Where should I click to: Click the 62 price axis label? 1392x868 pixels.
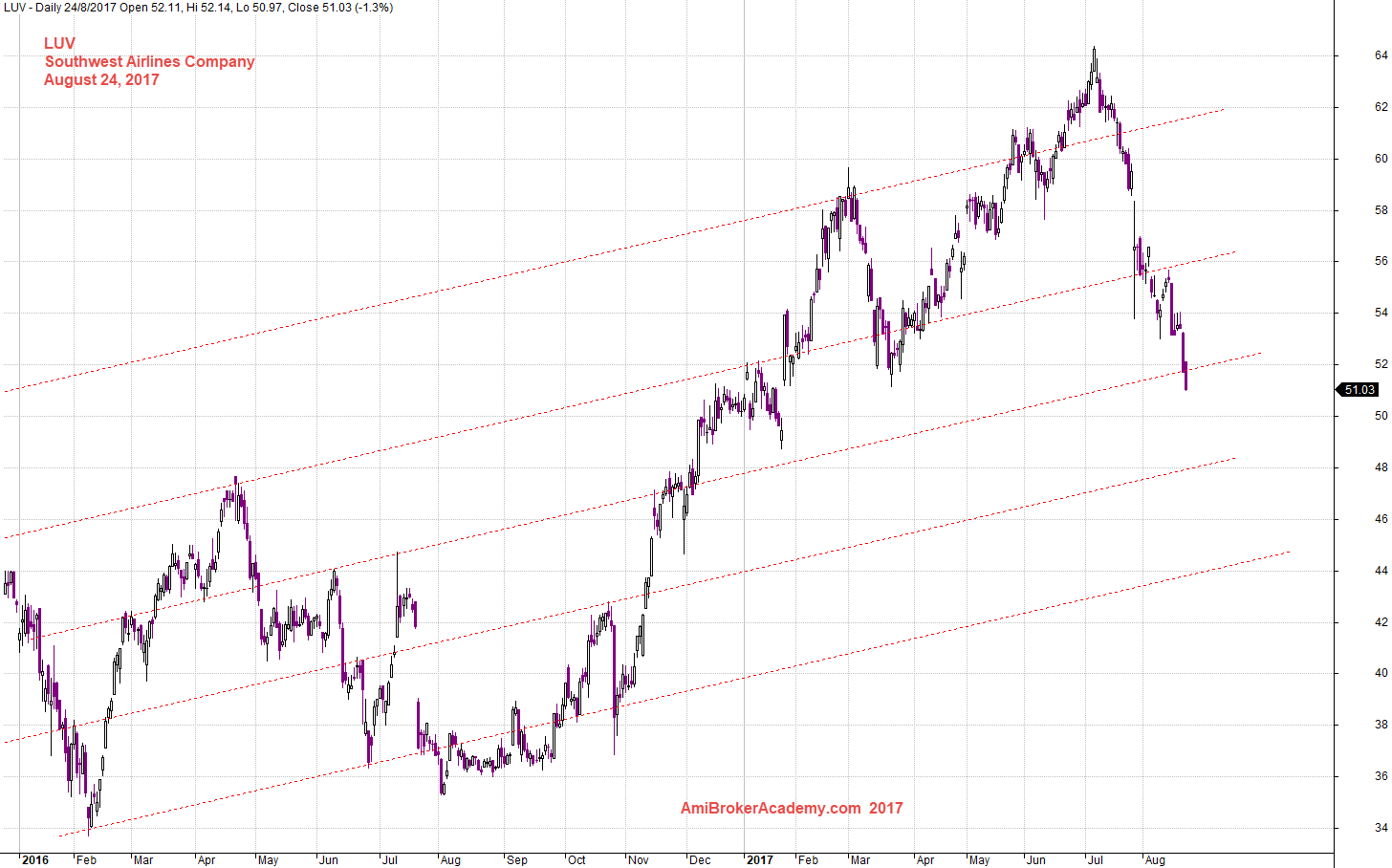coord(1381,107)
